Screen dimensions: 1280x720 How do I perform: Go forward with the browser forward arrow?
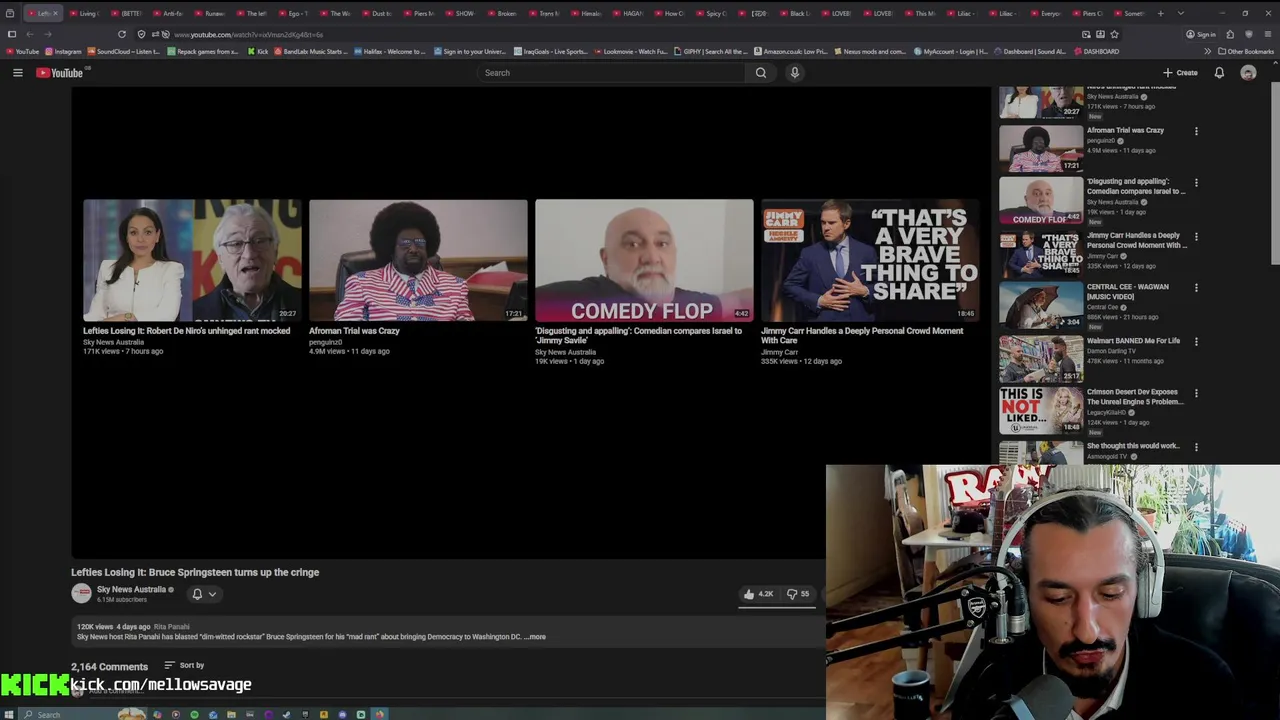click(x=47, y=34)
